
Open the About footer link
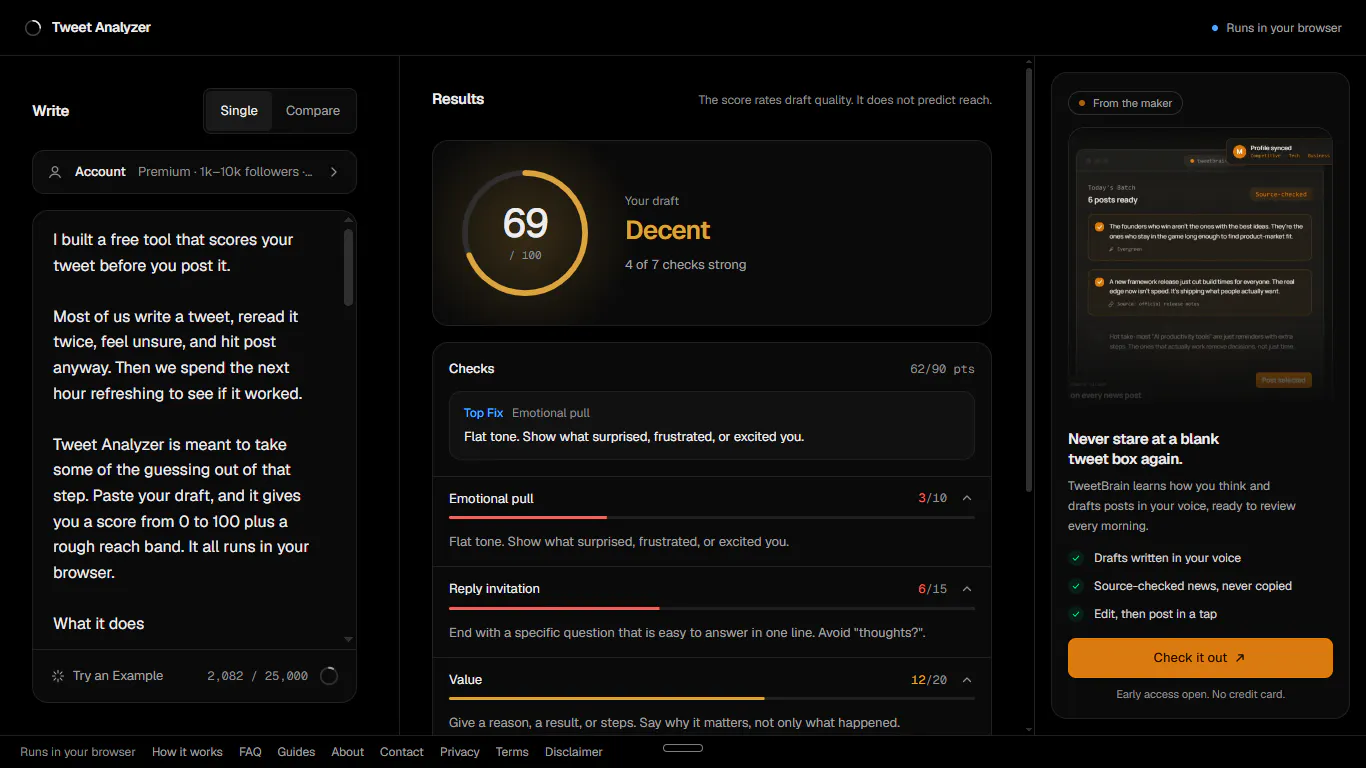click(348, 752)
